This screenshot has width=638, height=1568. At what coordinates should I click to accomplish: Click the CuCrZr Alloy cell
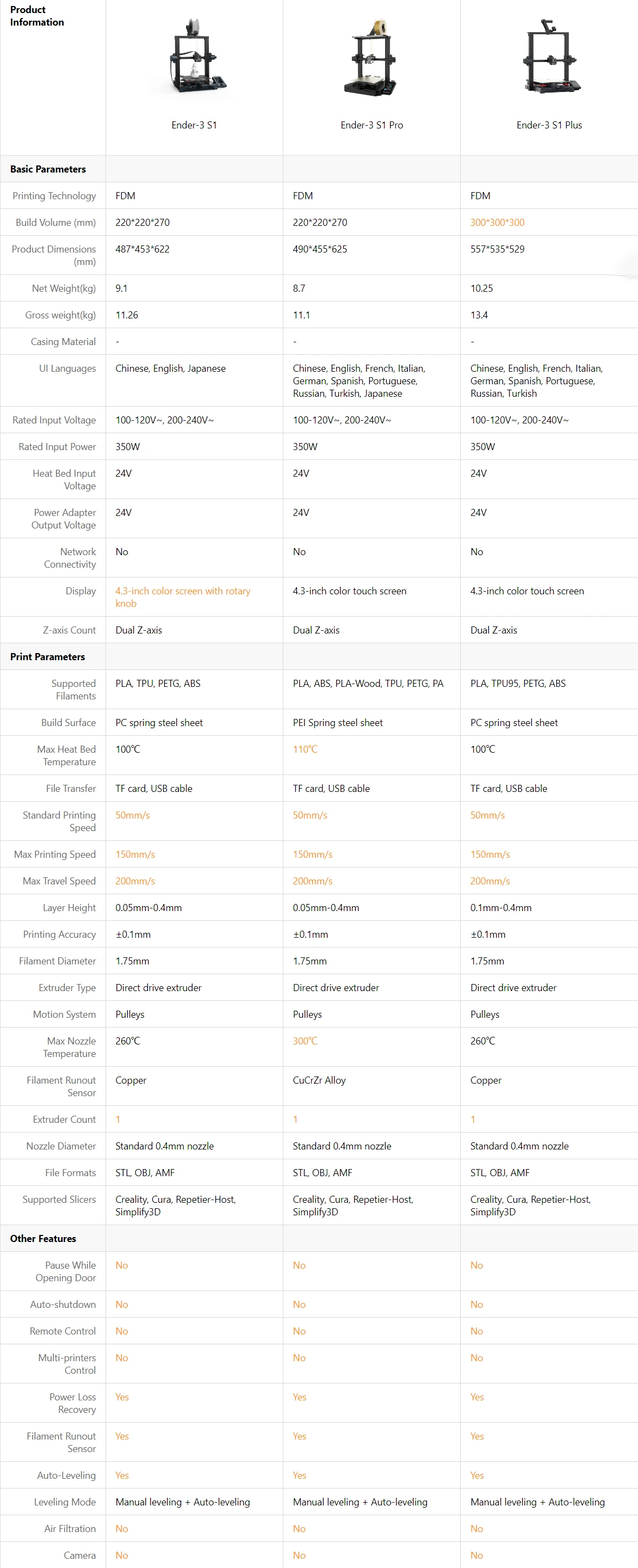tap(319, 1080)
